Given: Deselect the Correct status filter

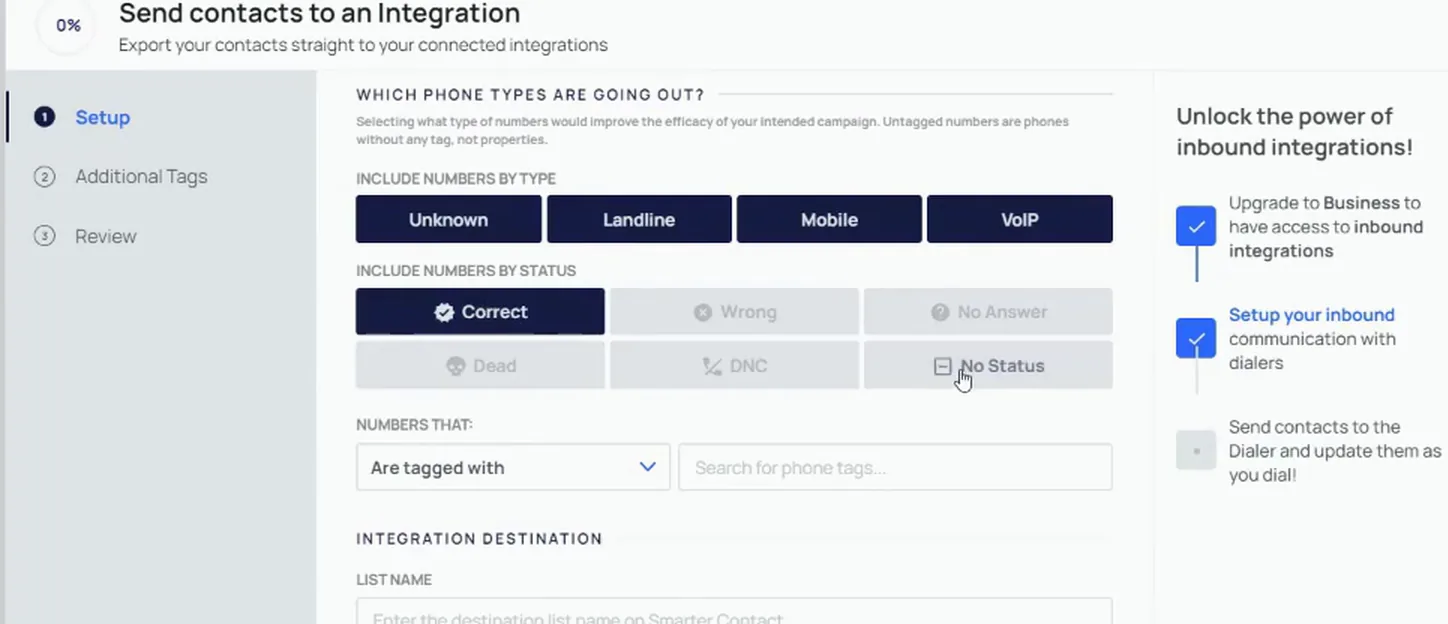Looking at the screenshot, I should point(480,312).
